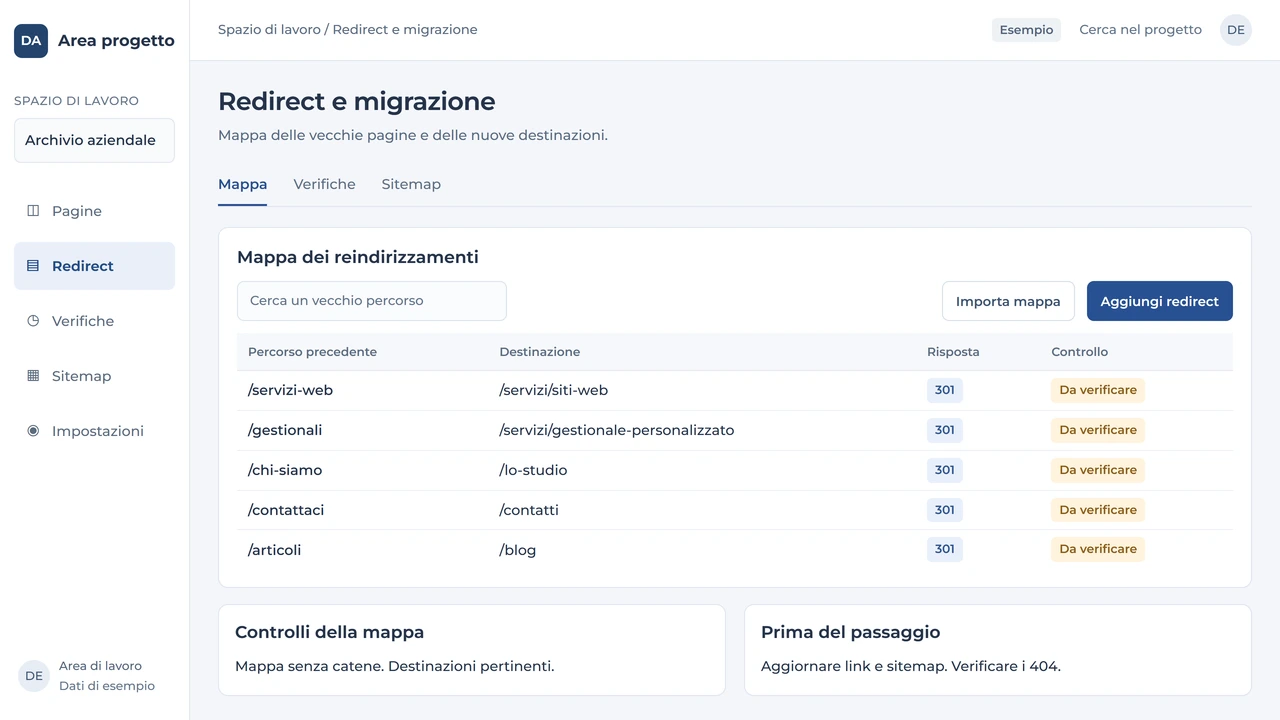Click the Spazio di lavoro breadcrumb
Image resolution: width=1280 pixels, height=720 pixels.
269,30
